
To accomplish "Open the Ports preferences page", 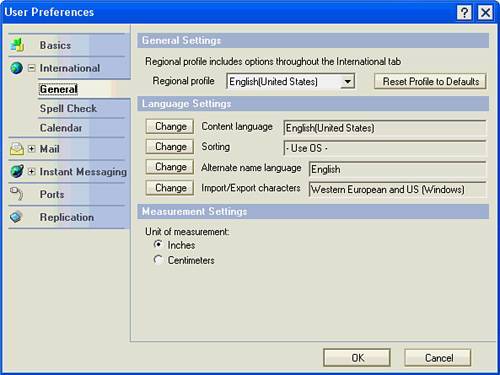I will pos(52,194).
